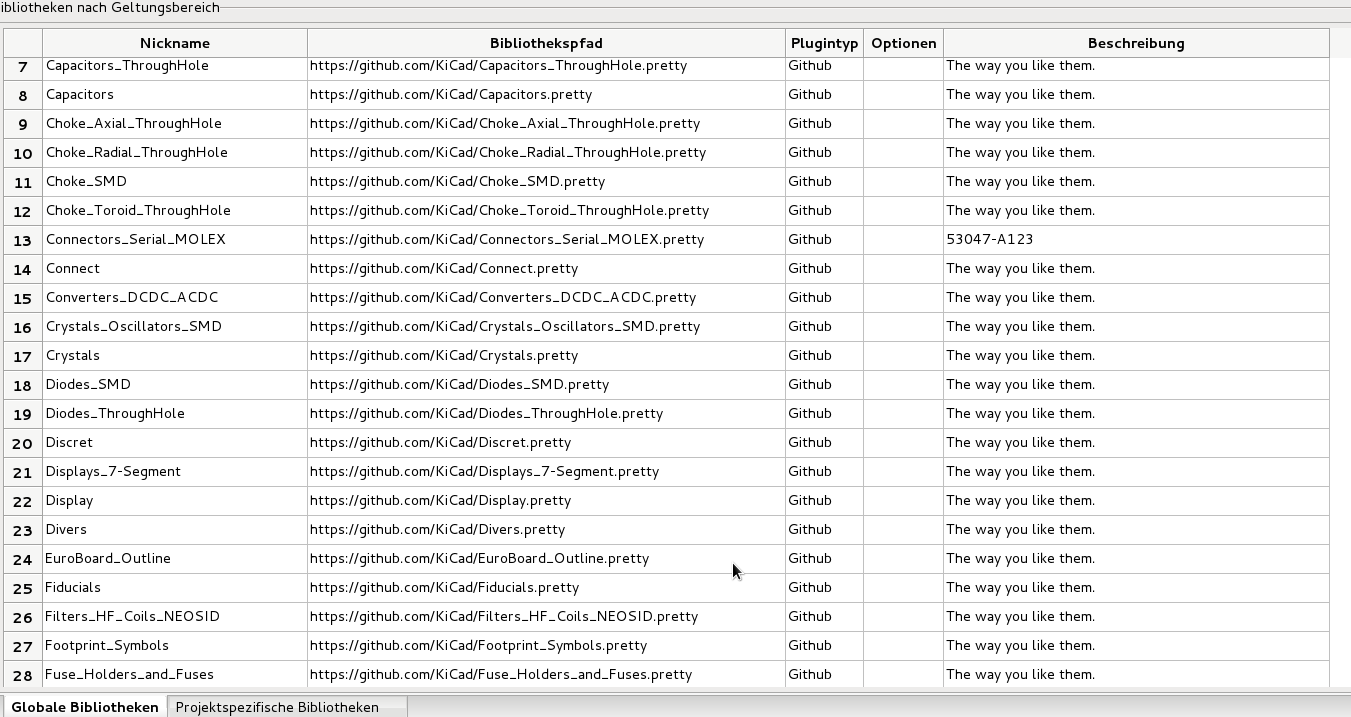
Task: Click the Connectors_Serial_MOLEX.pretty path cell
Action: (546, 240)
